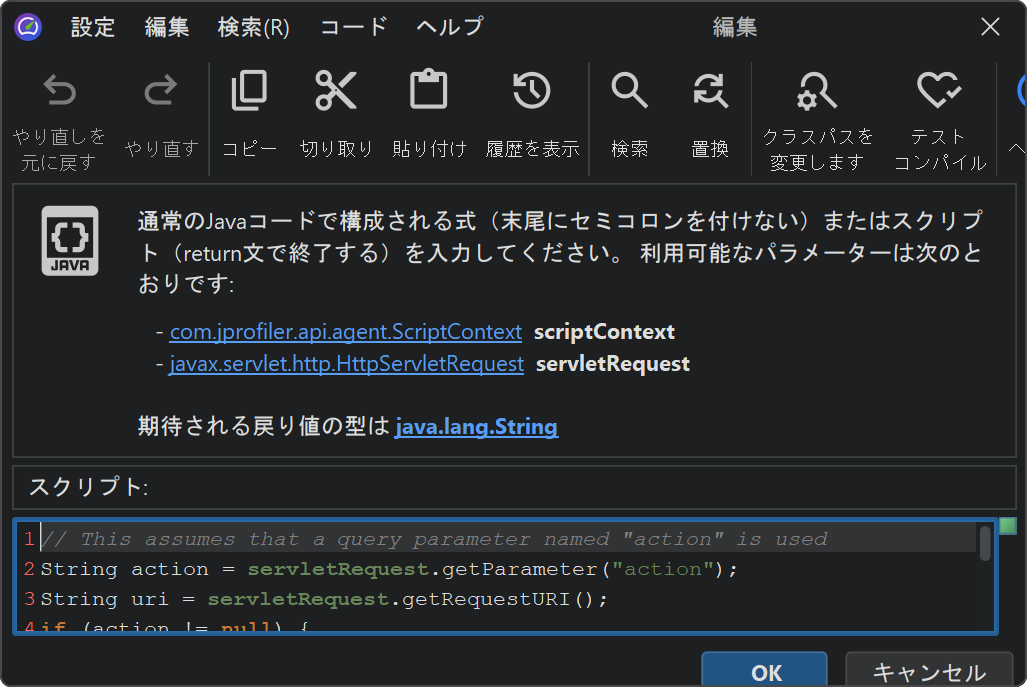
Task: Open the 編集 menu in menu bar
Action: (167, 27)
